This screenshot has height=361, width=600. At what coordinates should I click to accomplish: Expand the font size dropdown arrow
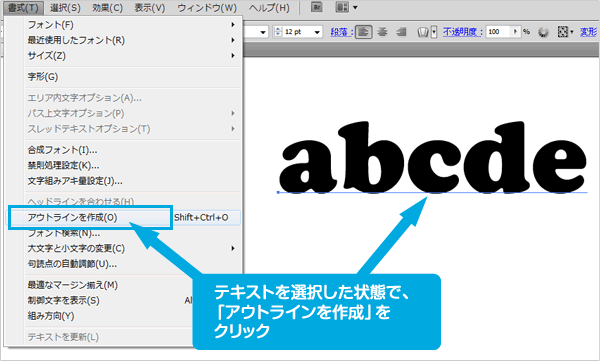point(317,32)
